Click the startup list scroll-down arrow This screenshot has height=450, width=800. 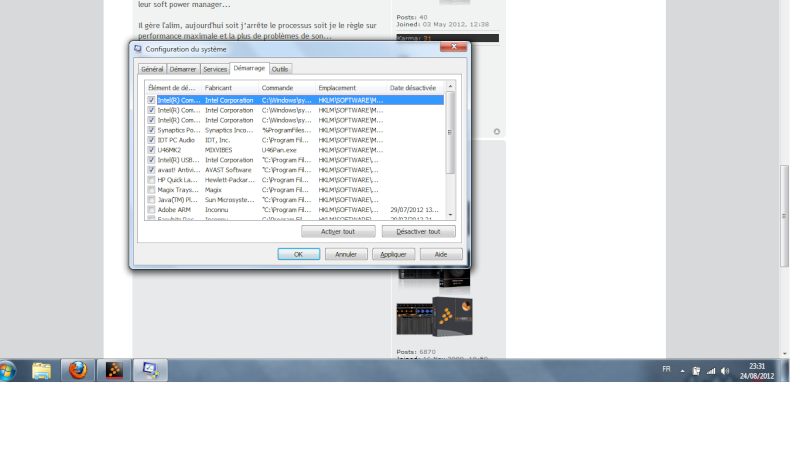pyautogui.click(x=450, y=215)
